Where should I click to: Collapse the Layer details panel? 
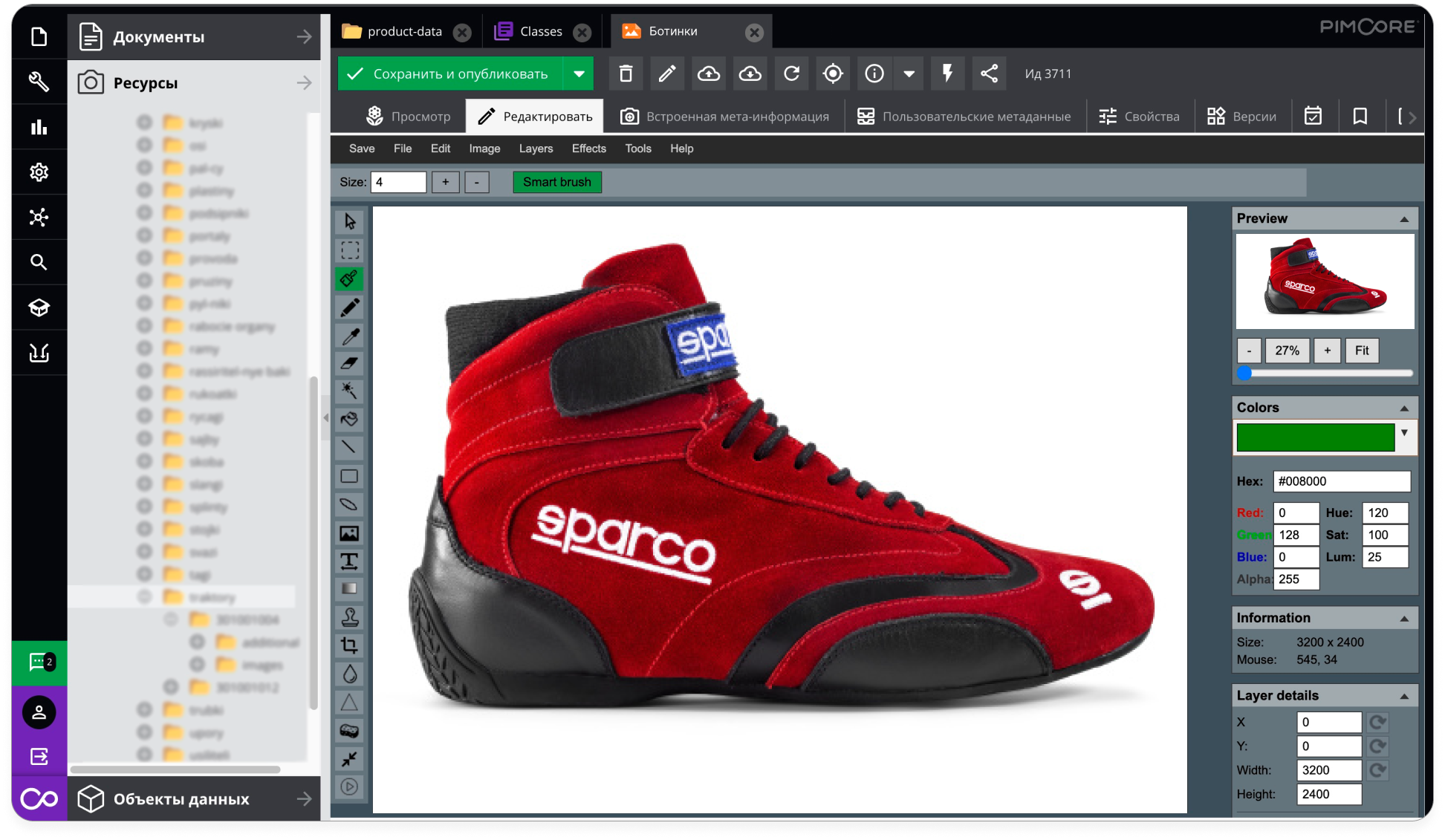pos(1404,697)
